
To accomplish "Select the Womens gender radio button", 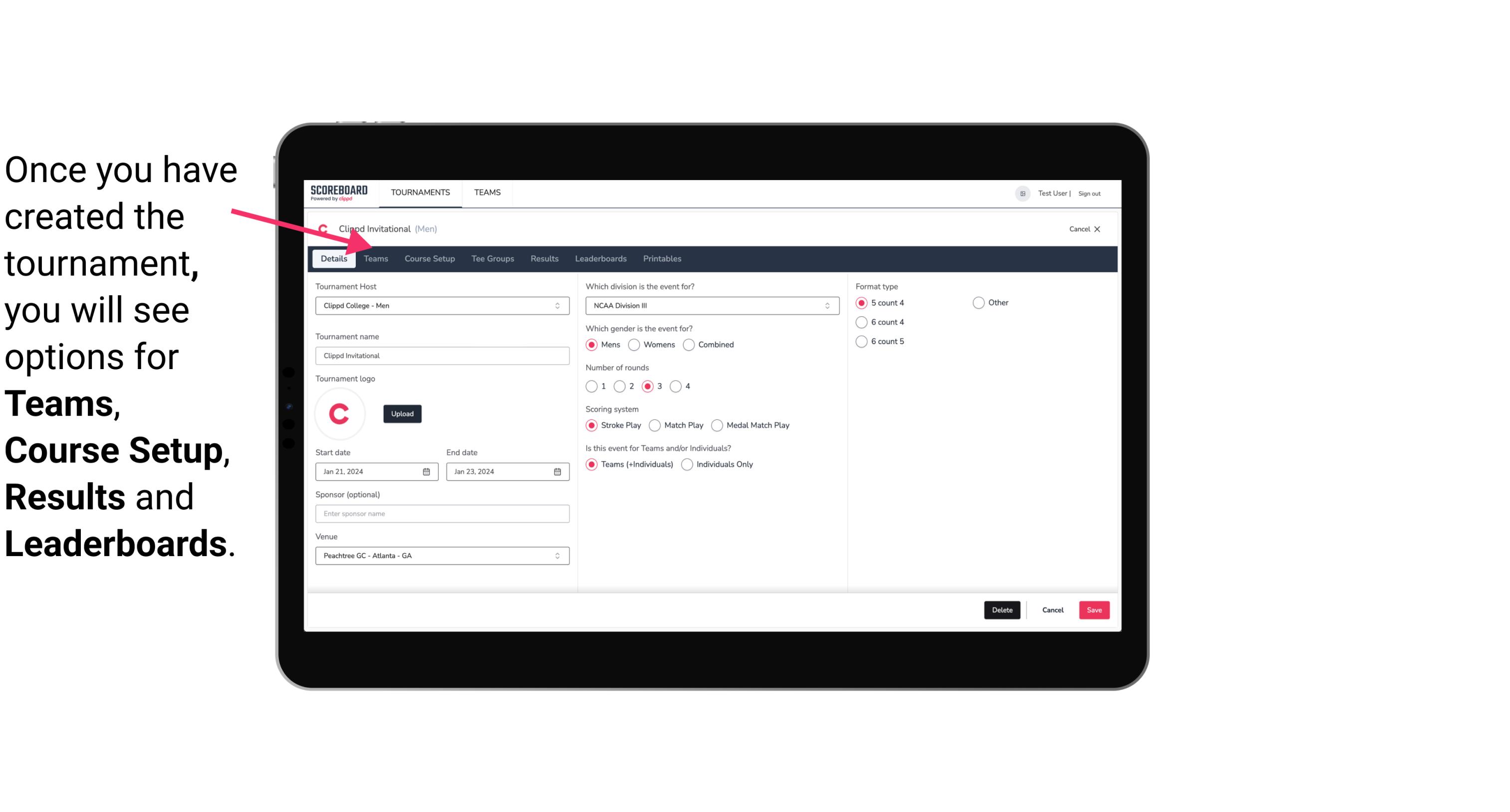I will [x=634, y=344].
